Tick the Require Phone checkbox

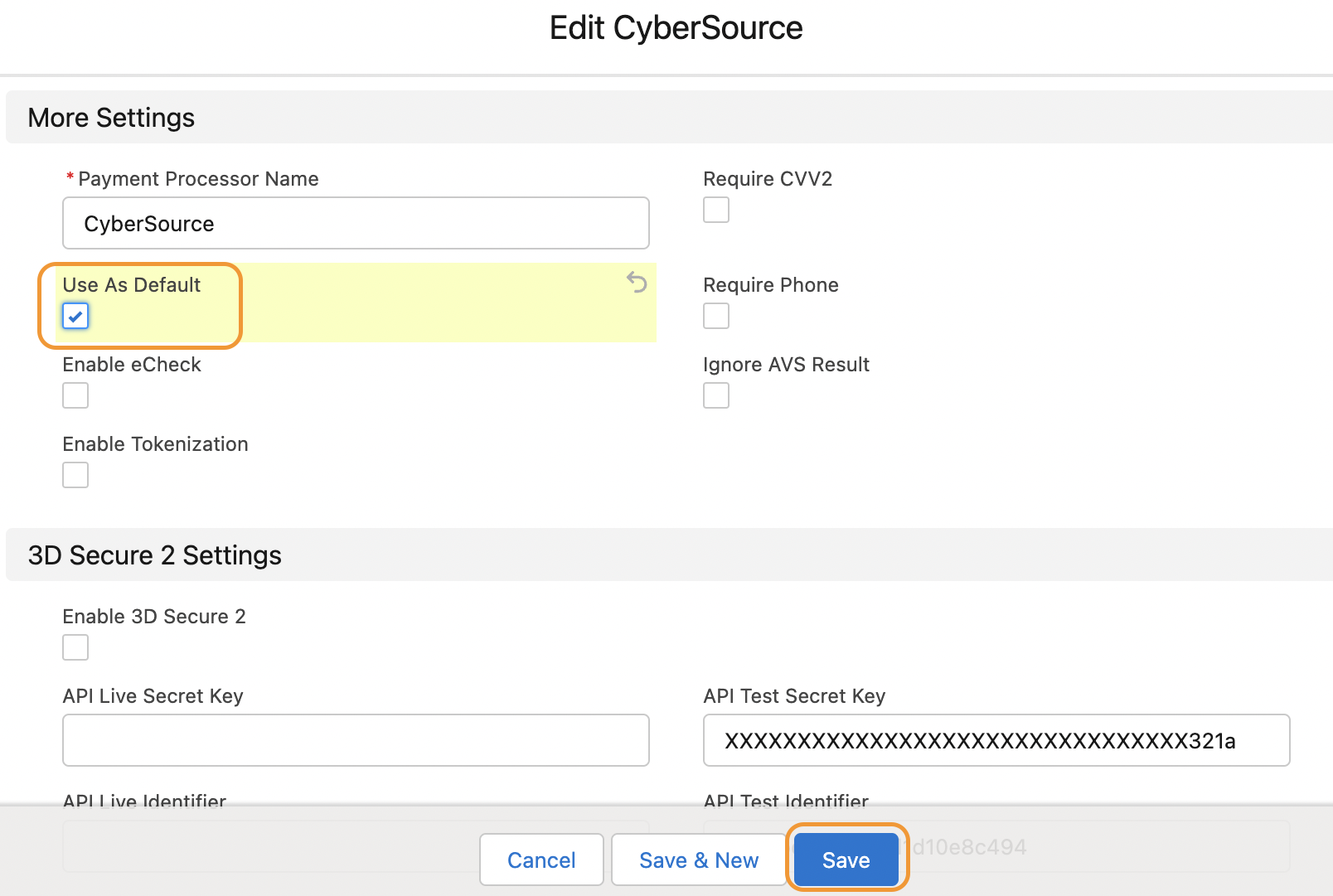[x=716, y=316]
